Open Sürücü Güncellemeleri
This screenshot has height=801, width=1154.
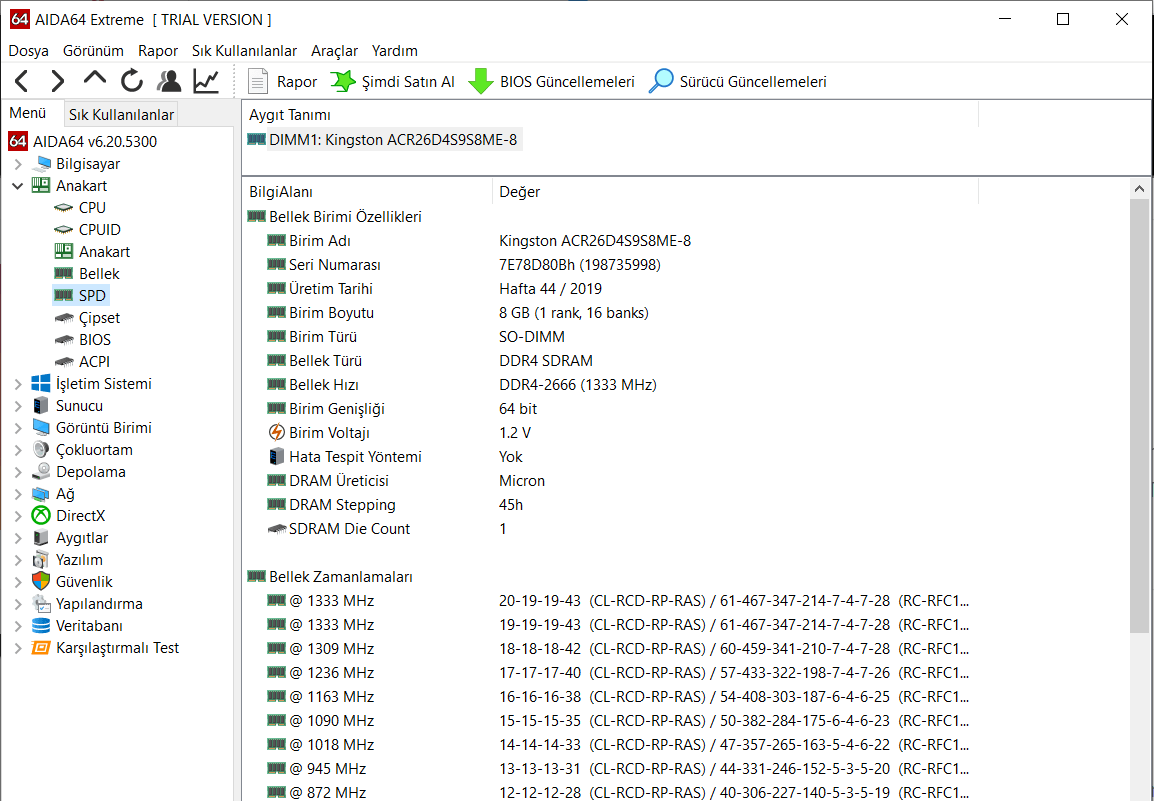click(738, 82)
